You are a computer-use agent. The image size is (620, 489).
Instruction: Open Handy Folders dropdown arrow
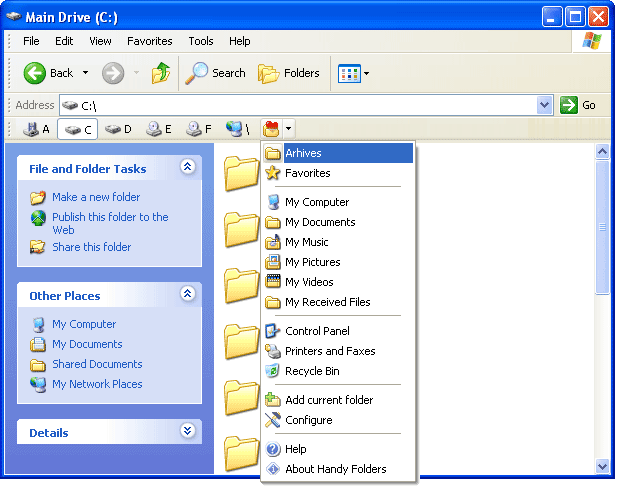[288, 128]
